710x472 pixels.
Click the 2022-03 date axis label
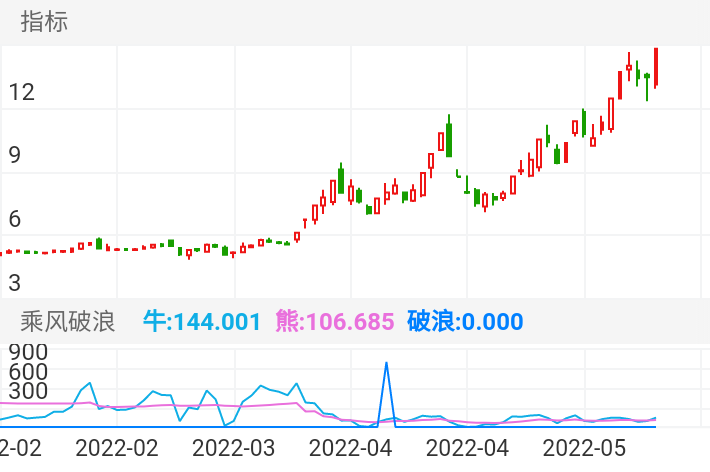pyautogui.click(x=233, y=448)
